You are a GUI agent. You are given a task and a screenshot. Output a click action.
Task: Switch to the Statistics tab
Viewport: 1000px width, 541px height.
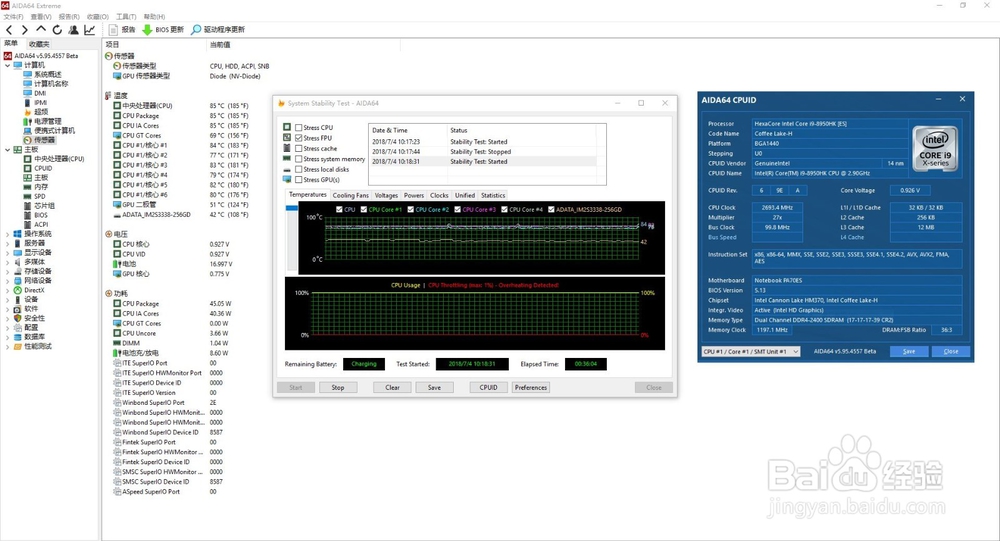(493, 195)
